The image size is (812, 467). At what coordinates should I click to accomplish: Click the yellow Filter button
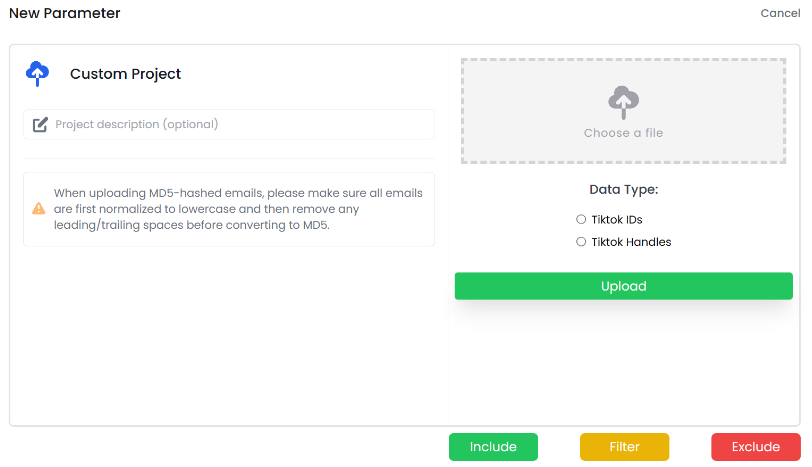[x=624, y=447]
